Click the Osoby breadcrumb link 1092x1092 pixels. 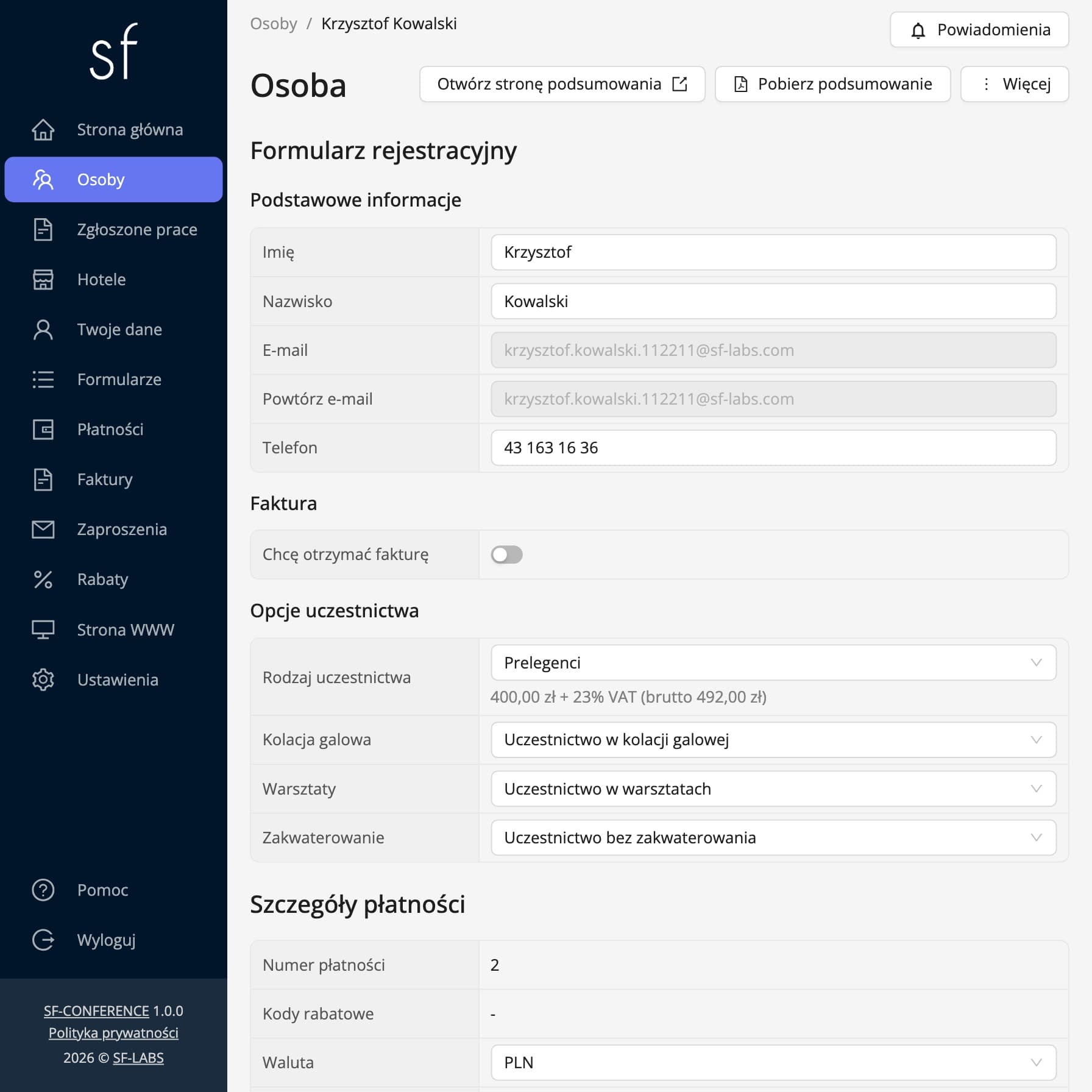coord(274,24)
